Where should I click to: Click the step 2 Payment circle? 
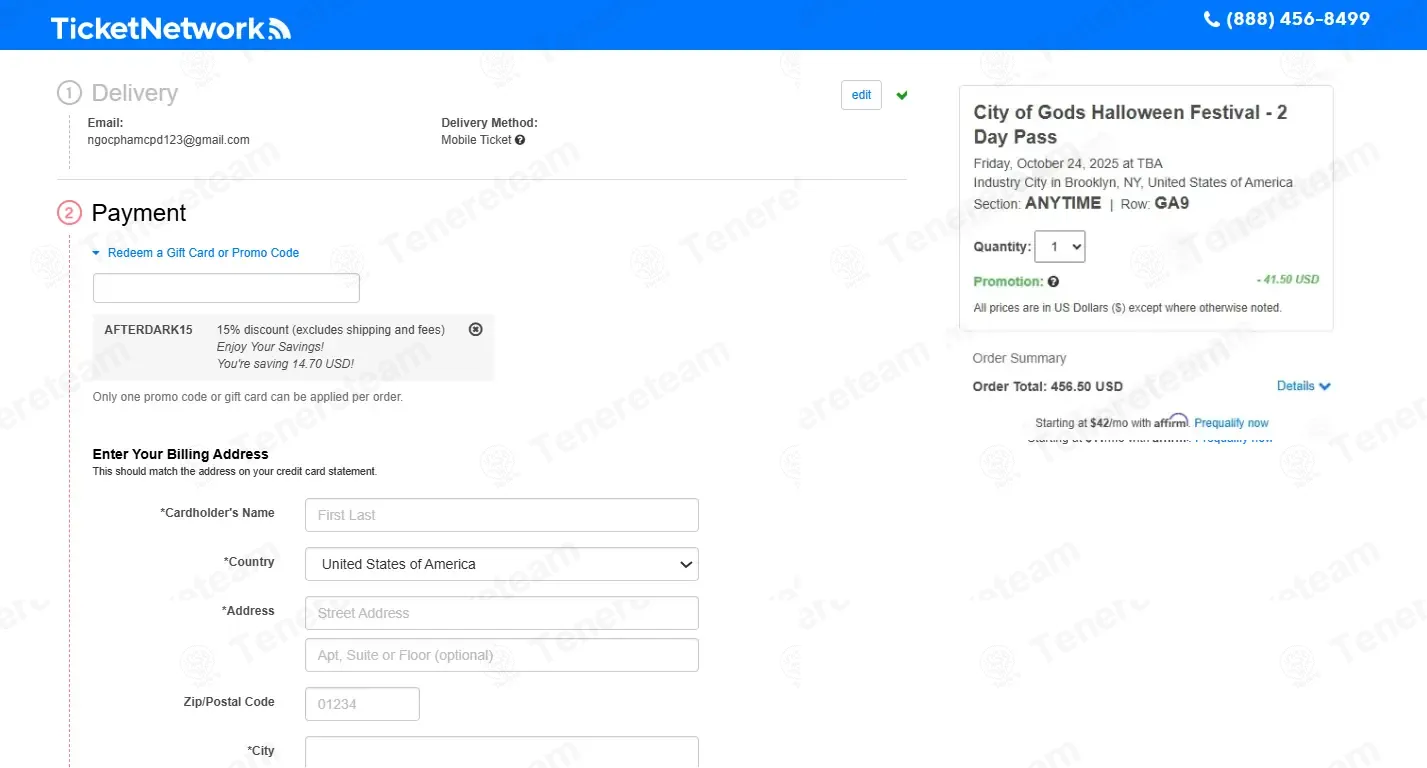[69, 213]
